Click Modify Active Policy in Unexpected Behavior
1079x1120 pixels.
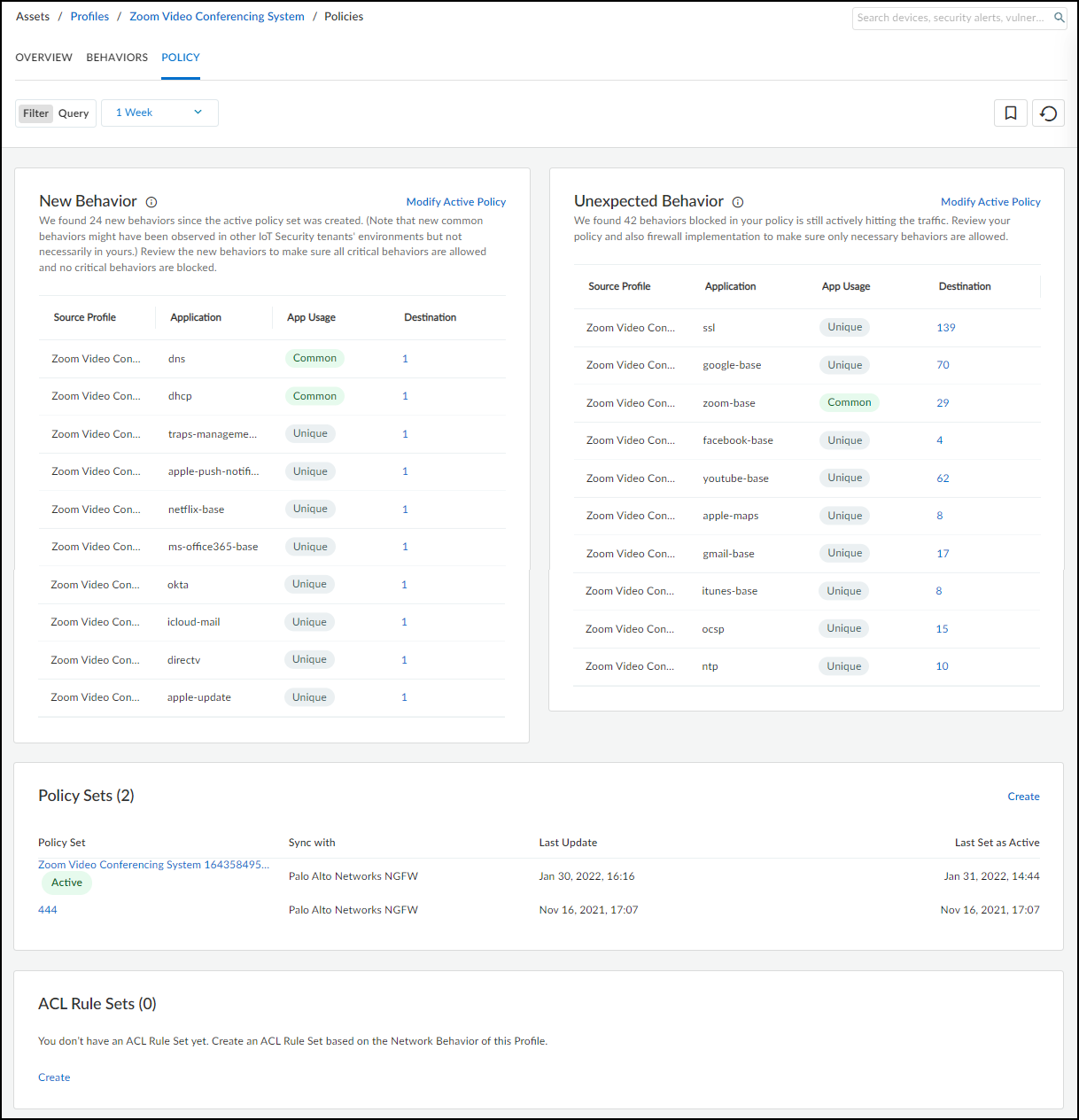pyautogui.click(x=990, y=202)
